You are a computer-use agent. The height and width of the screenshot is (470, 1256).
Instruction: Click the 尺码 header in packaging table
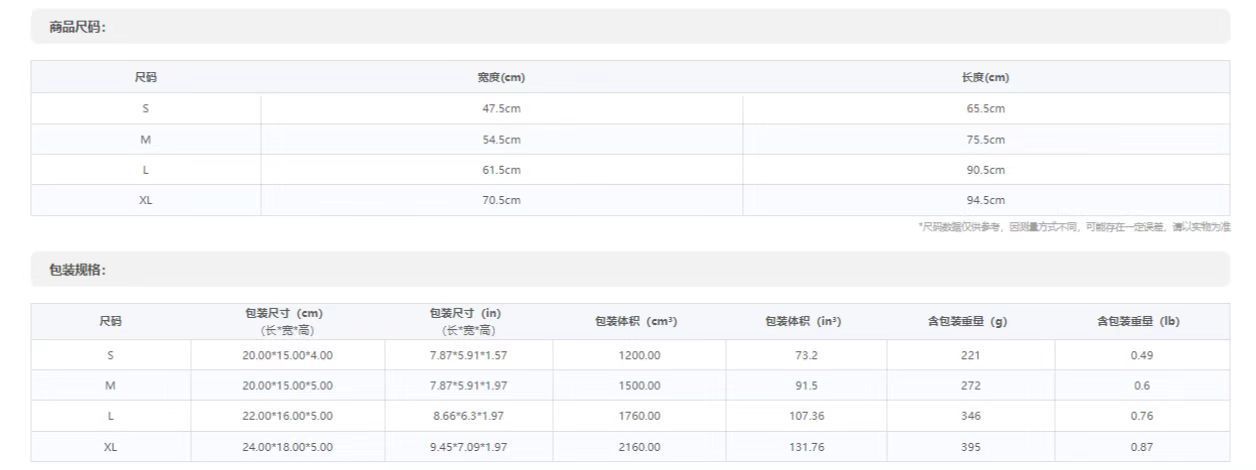[110, 321]
